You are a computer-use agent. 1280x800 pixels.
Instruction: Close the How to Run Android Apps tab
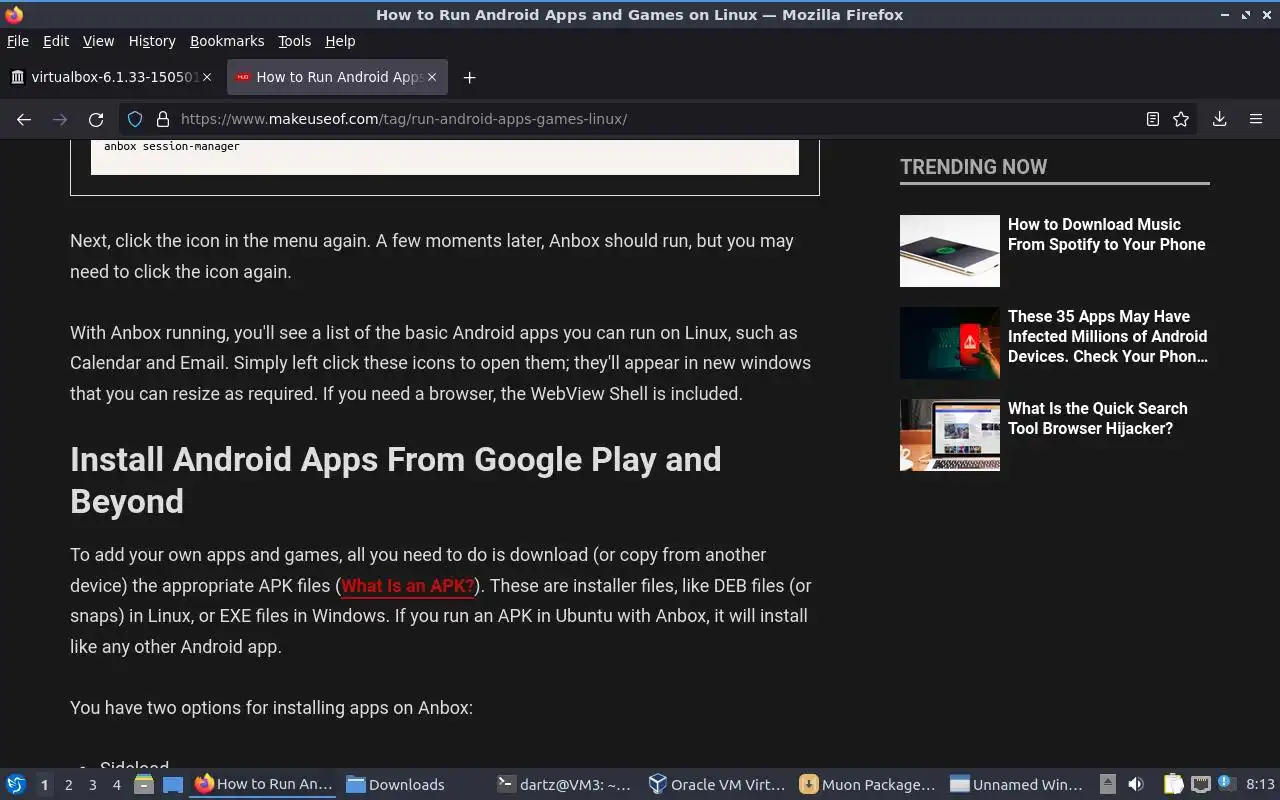point(432,77)
